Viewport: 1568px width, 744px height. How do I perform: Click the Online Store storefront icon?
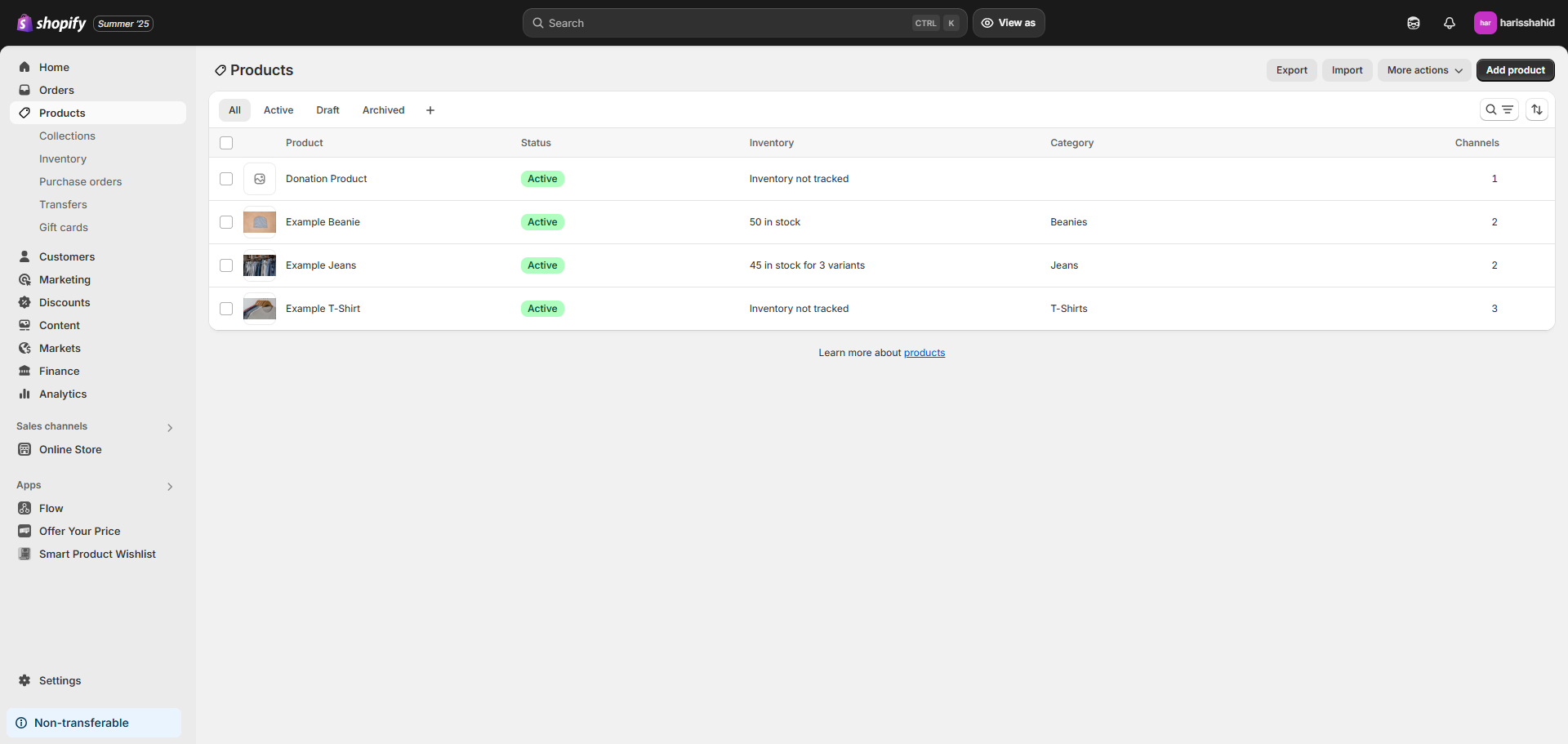tap(24, 449)
